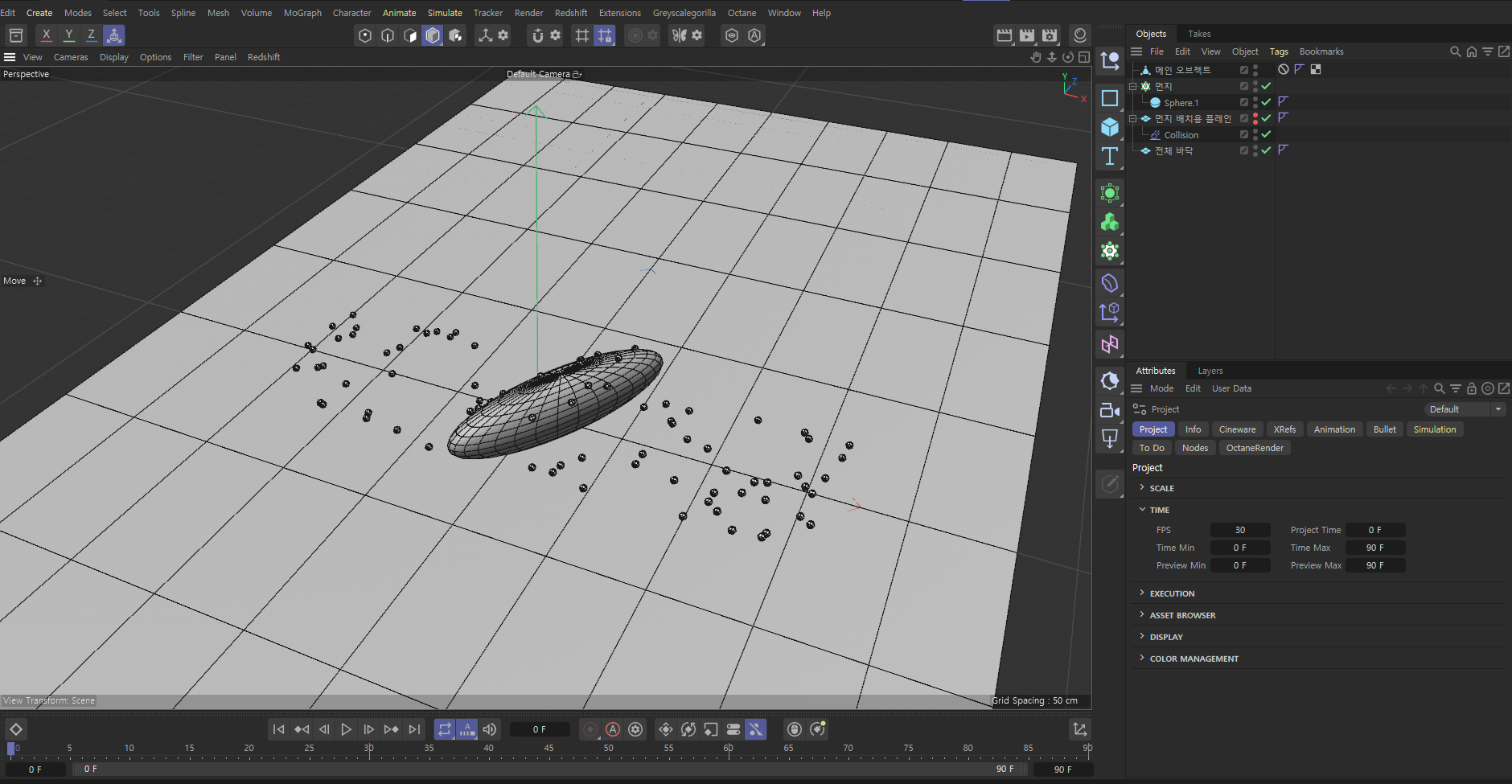Click the FPS value field
This screenshot has width=1512, height=784.
click(1240, 530)
